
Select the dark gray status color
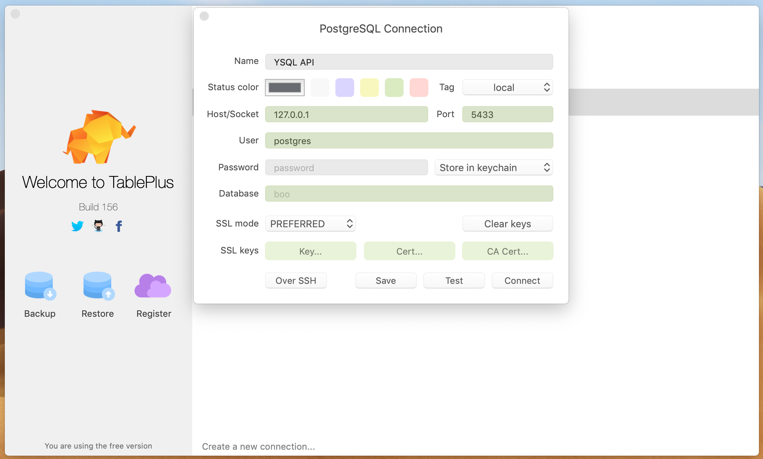point(285,88)
